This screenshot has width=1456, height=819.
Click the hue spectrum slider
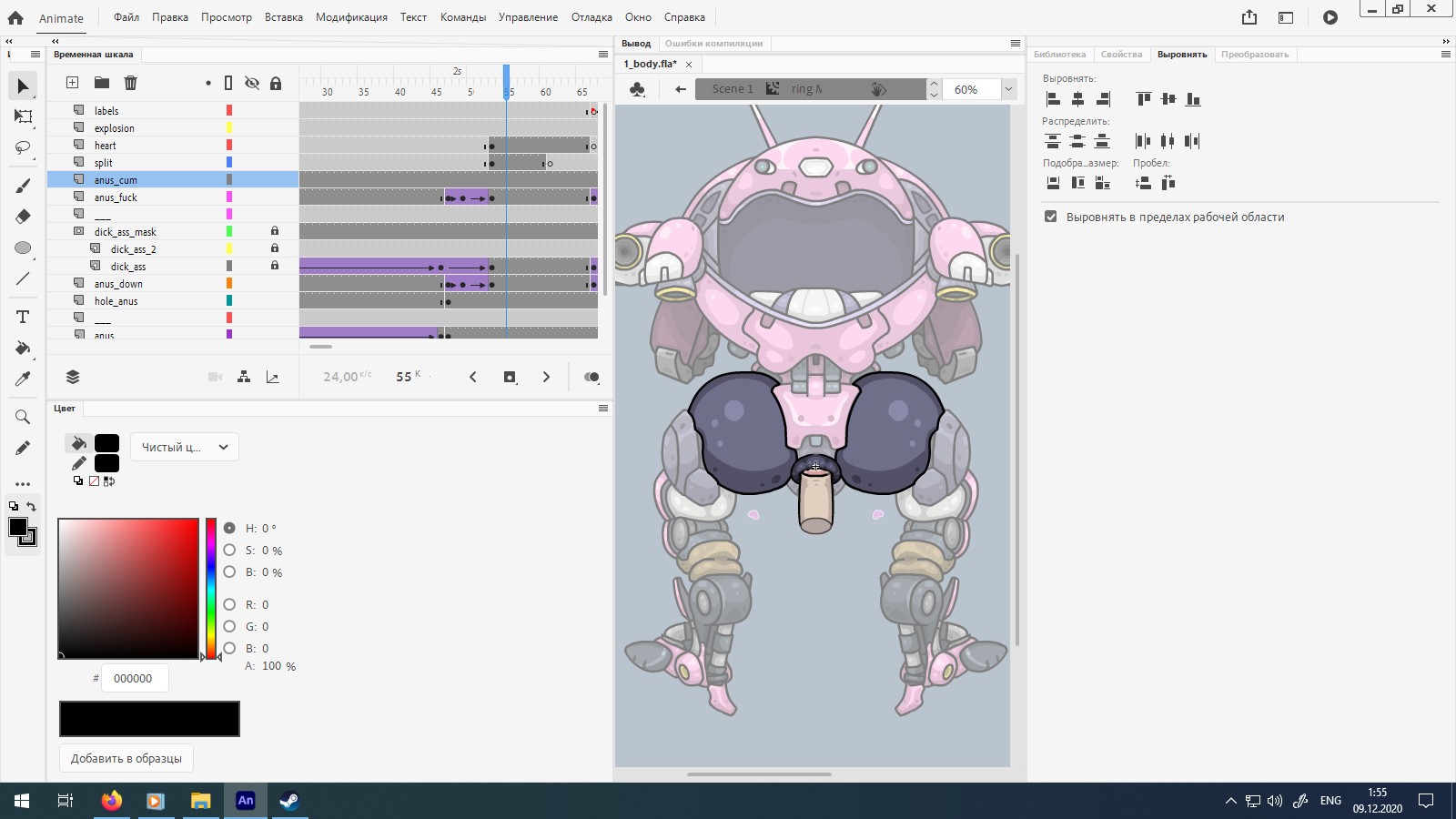click(211, 589)
